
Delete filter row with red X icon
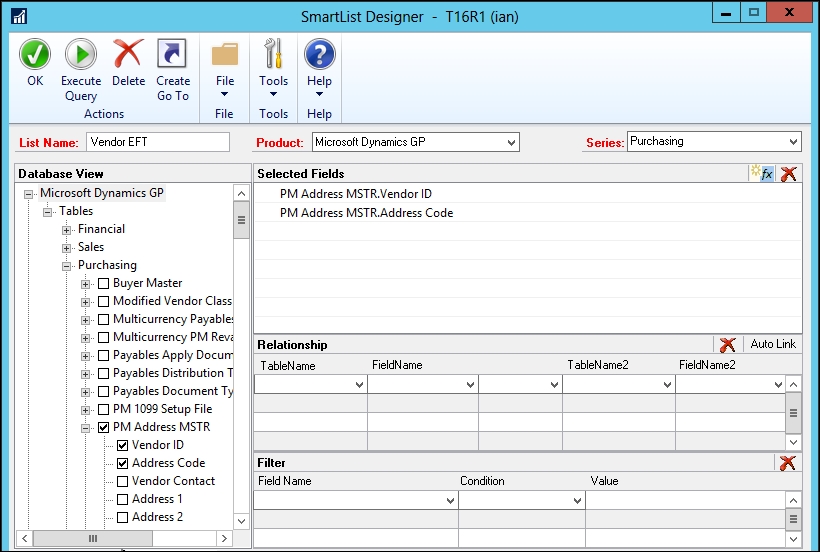(x=788, y=463)
